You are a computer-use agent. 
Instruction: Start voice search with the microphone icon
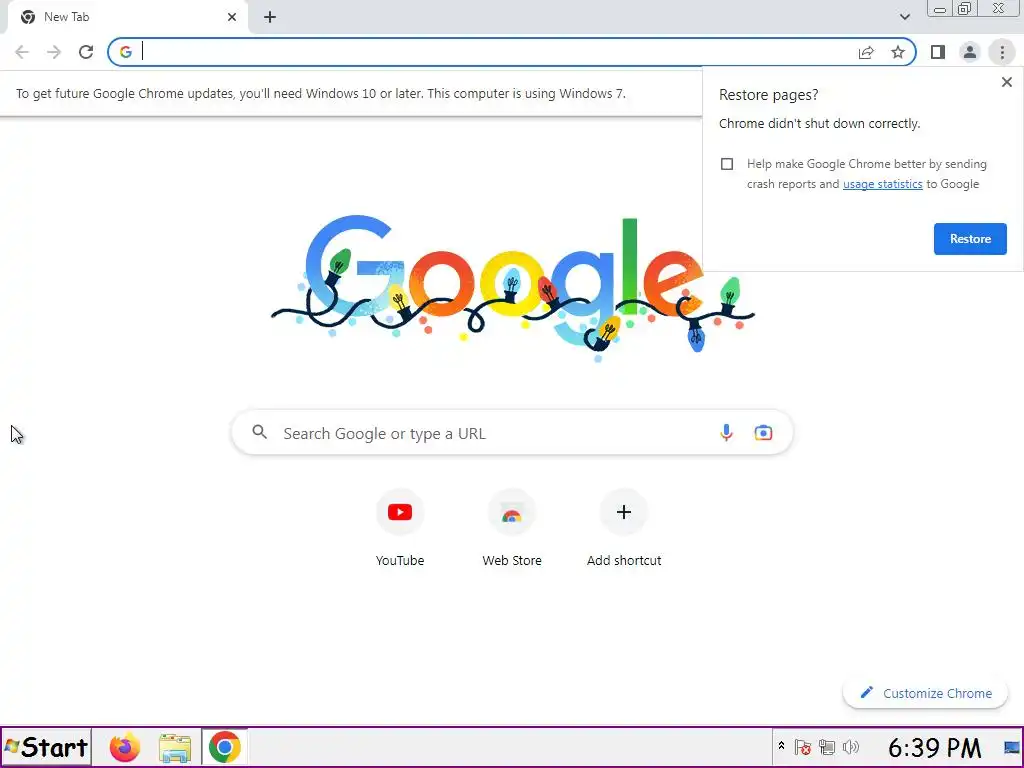pyautogui.click(x=726, y=432)
